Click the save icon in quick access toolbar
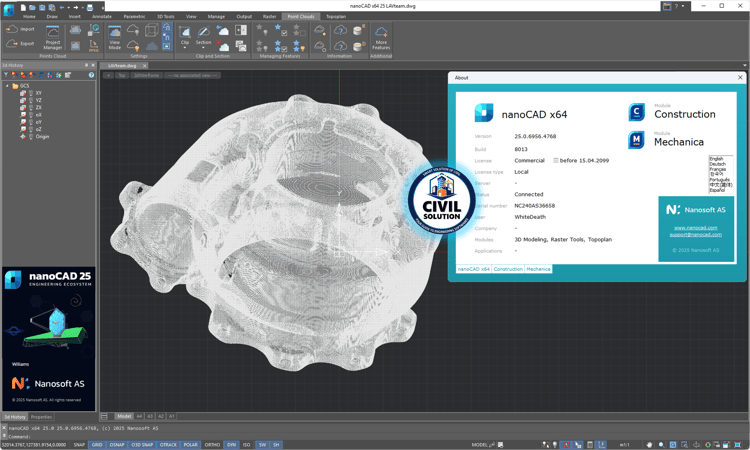This screenshot has width=750, height=450. tap(42, 7)
